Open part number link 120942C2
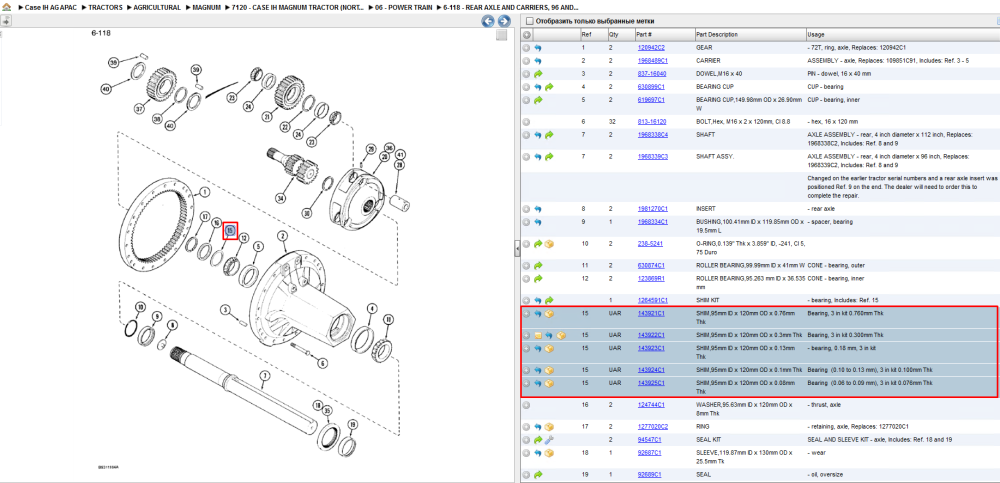This screenshot has height=483, width=1000. pos(651,48)
